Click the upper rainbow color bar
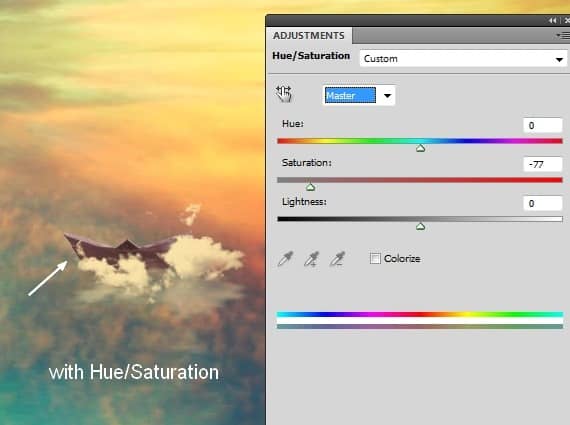Image resolution: width=570 pixels, height=425 pixels. point(420,314)
